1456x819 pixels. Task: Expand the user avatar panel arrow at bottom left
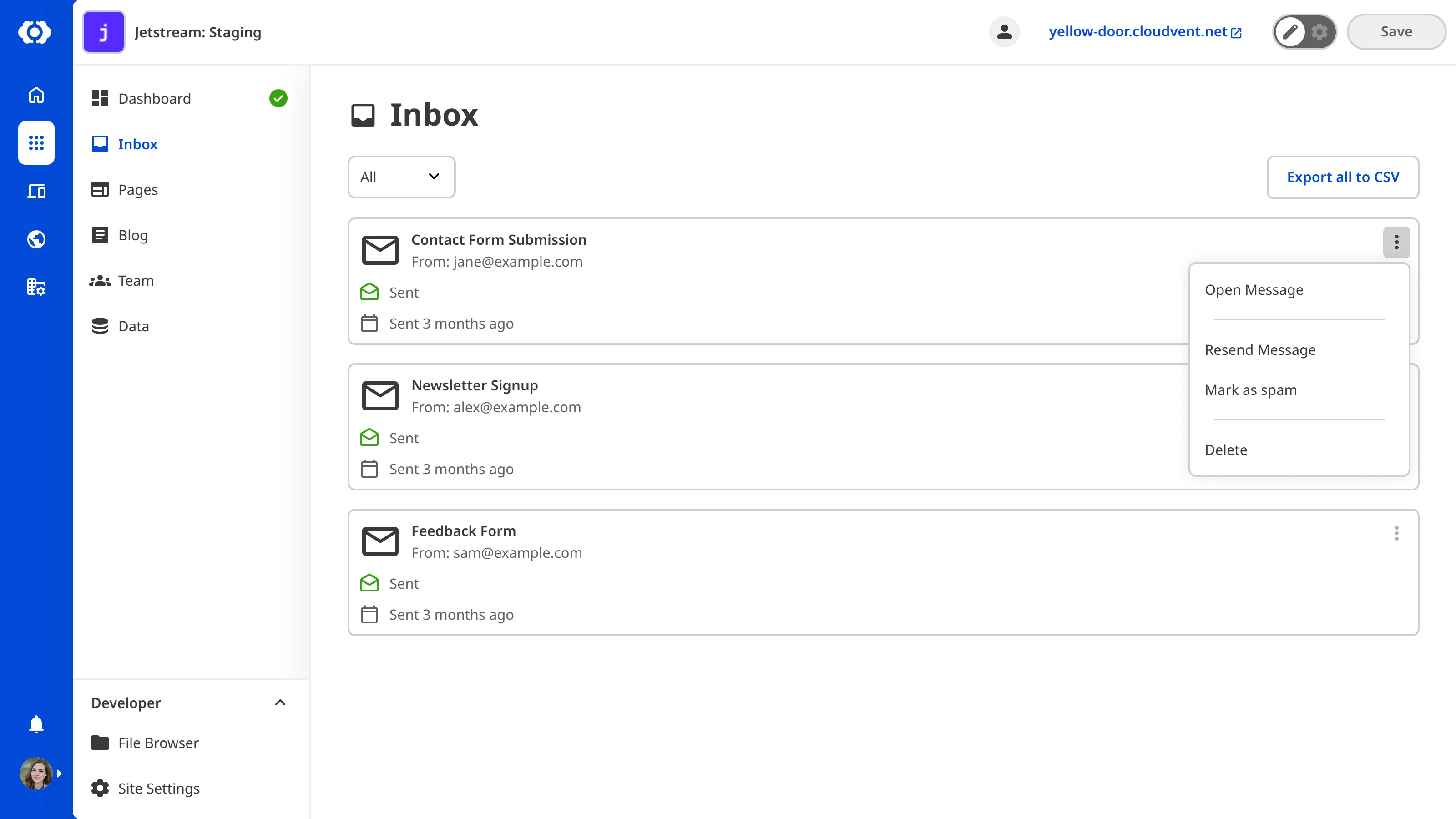point(59,773)
